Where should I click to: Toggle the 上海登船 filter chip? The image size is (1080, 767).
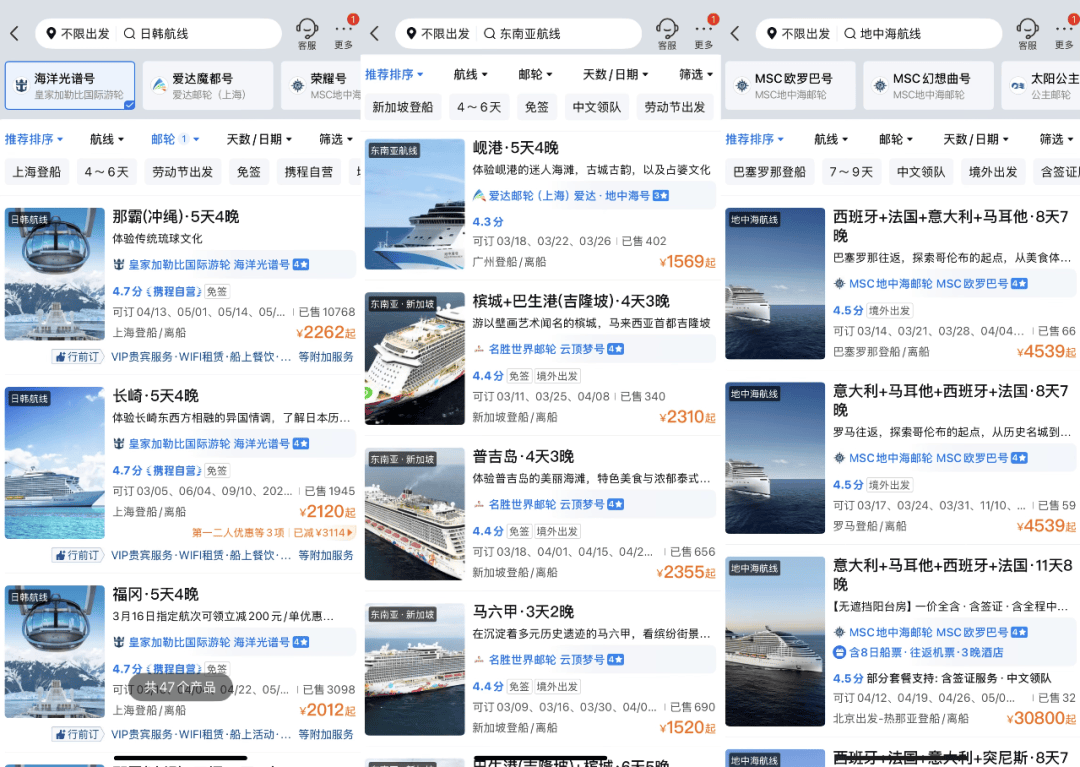[37, 172]
